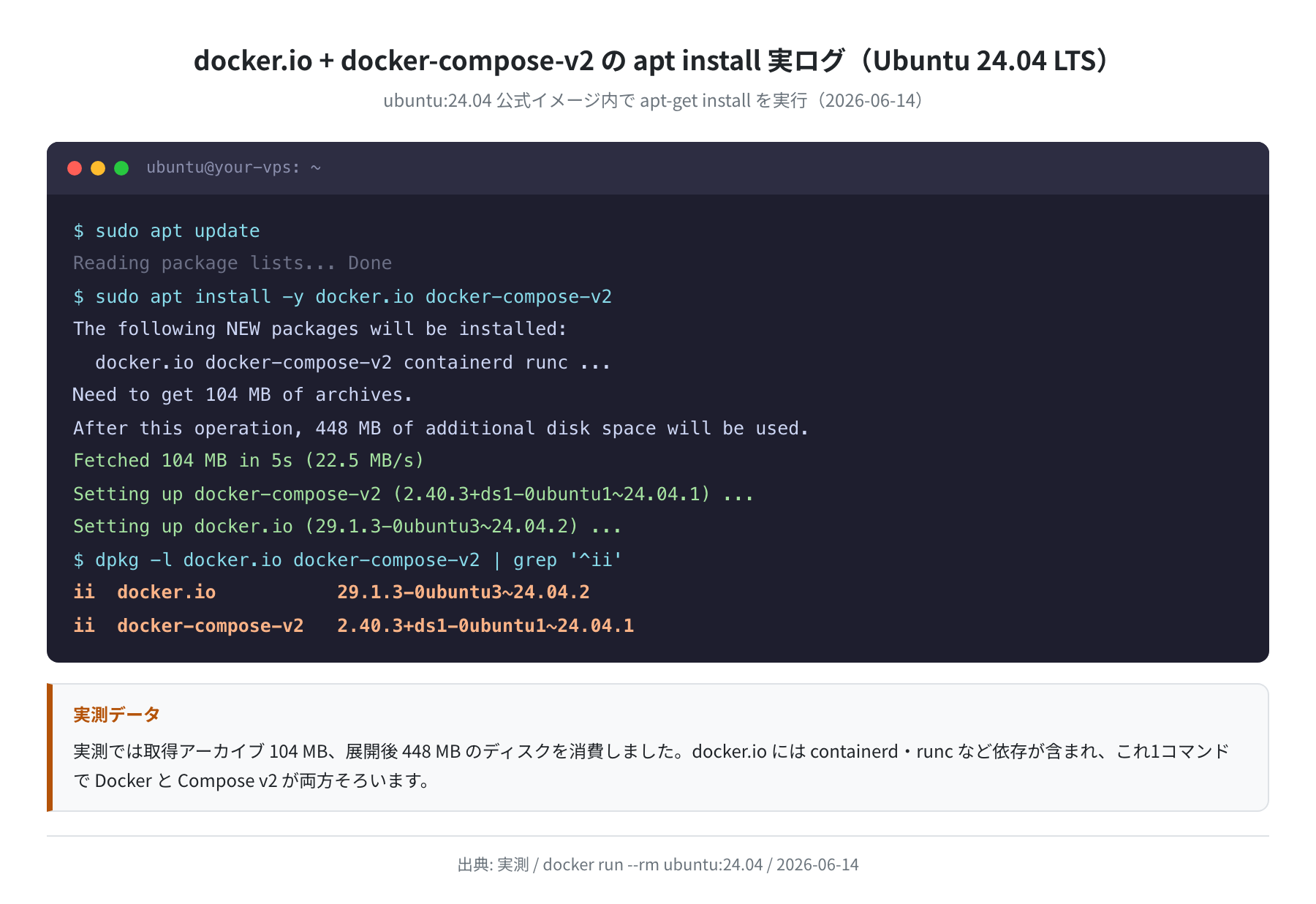Click the 'After this operation, 448 MB' line
Viewport: 1316px width, 904px height.
pyautogui.click(x=441, y=429)
